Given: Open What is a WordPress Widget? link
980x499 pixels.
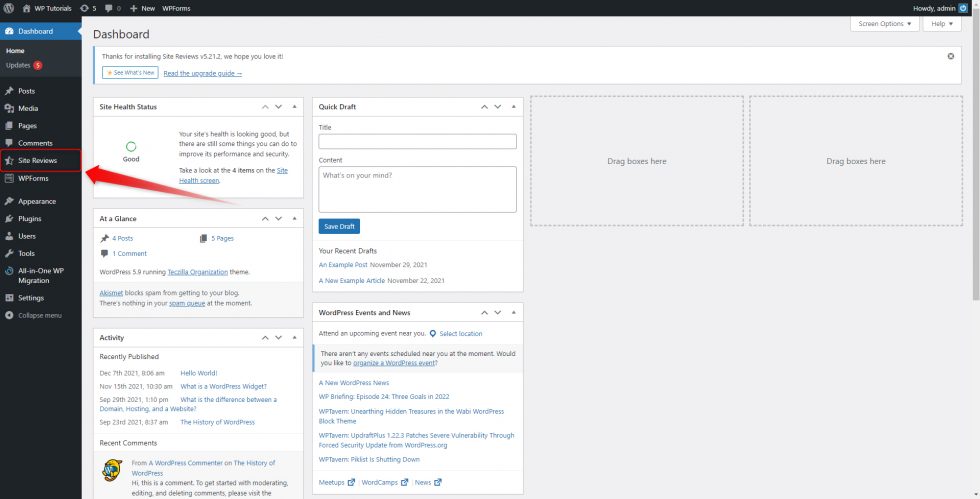Looking at the screenshot, I should [224, 386].
